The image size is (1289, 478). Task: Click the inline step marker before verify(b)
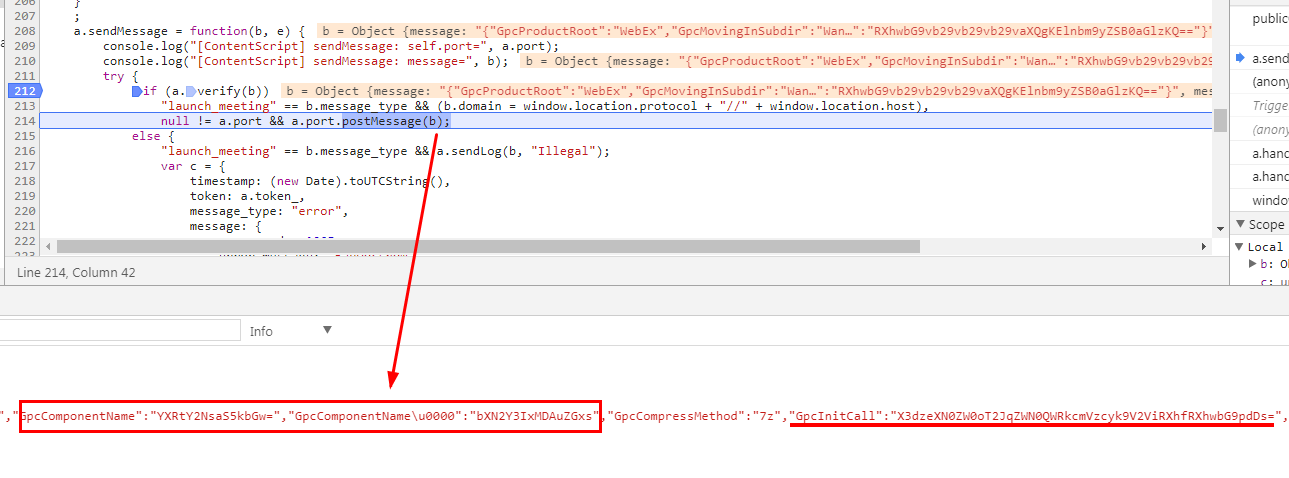[x=192, y=91]
